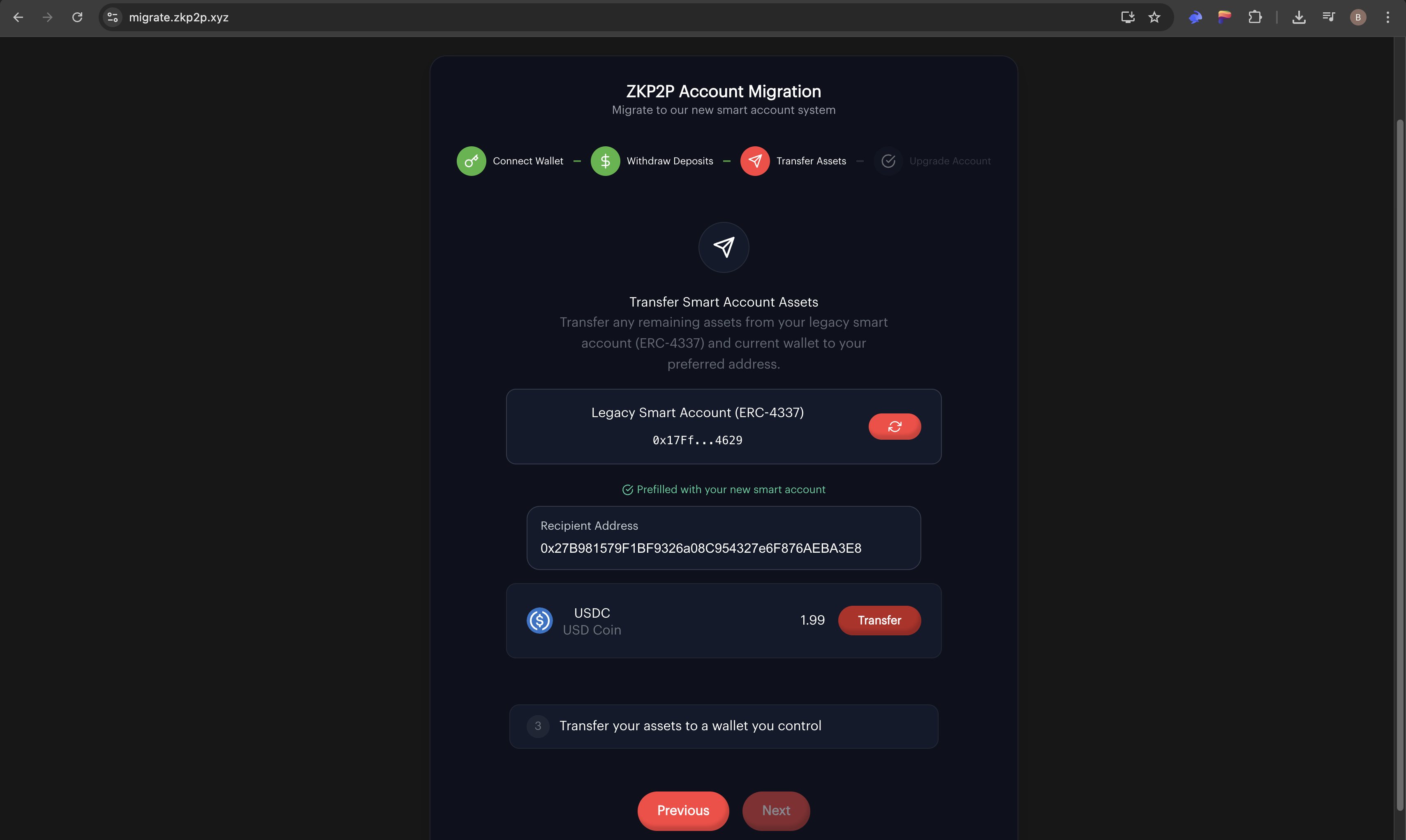Open the rainbow-striped extension icon
The image size is (1406, 840).
pyautogui.click(x=1225, y=18)
